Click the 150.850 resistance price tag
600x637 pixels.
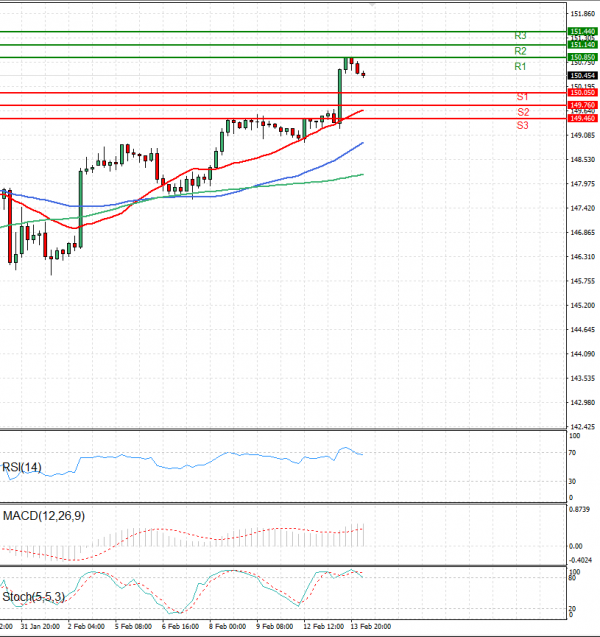(x=583, y=57)
